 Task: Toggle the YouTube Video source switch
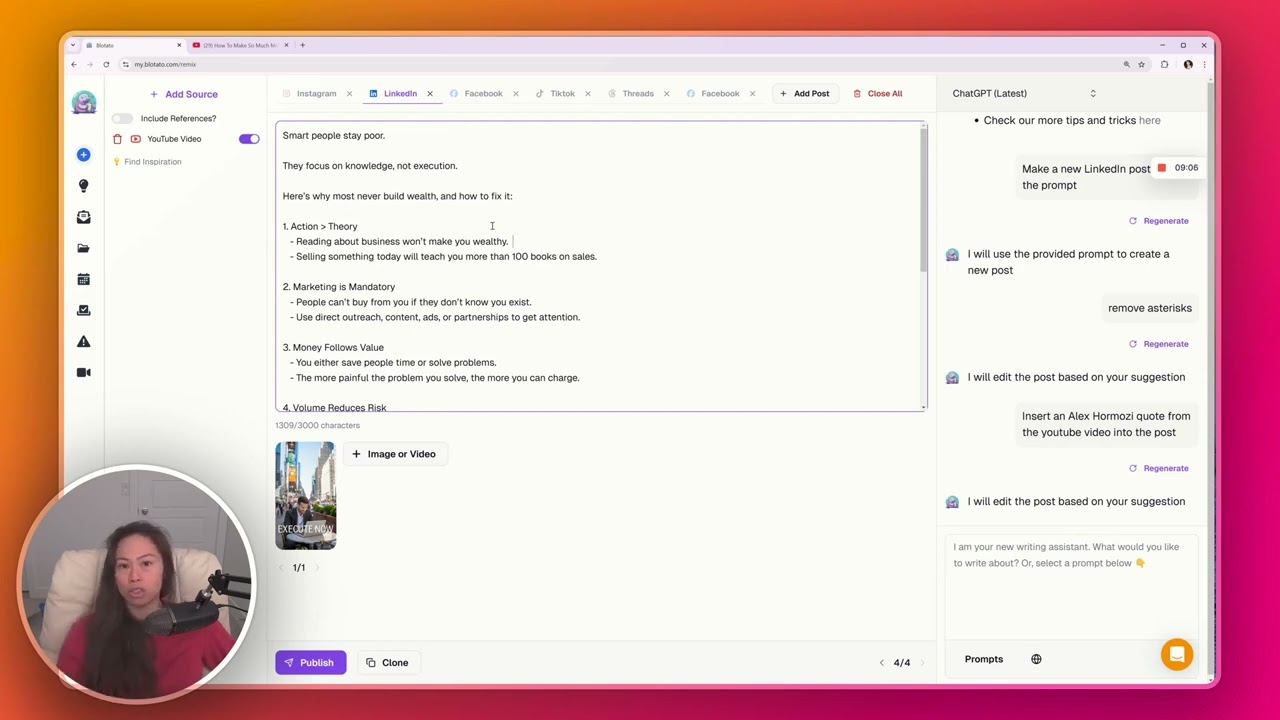click(x=249, y=139)
